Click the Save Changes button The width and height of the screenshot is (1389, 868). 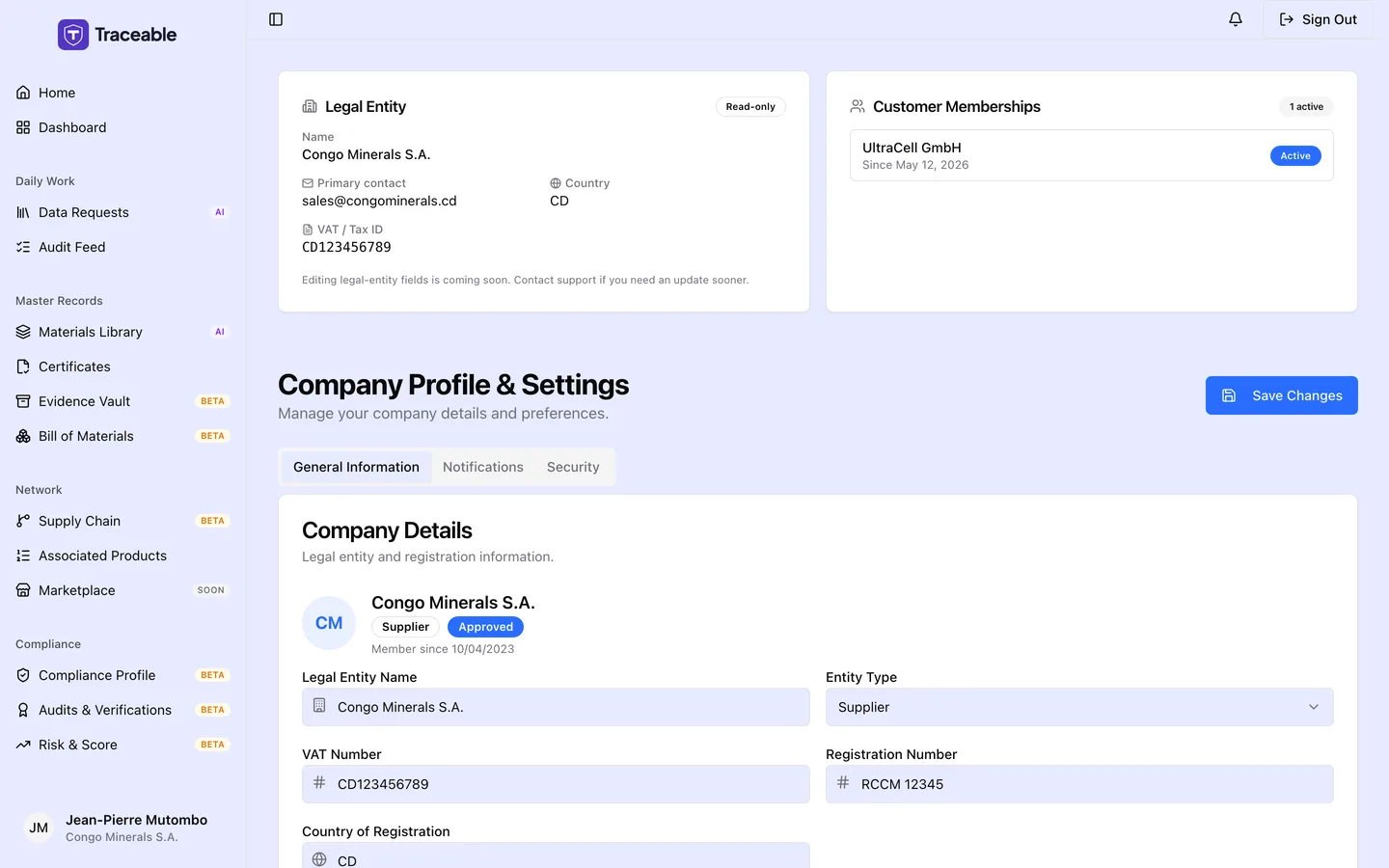1281,395
